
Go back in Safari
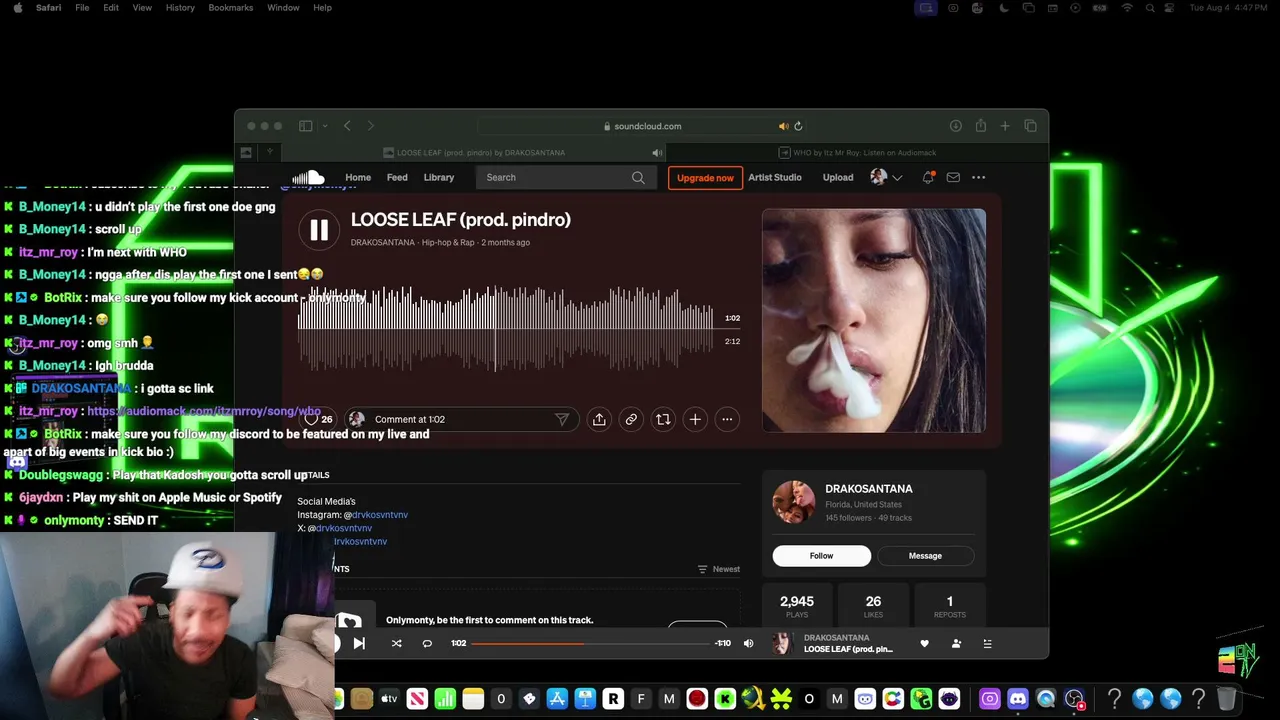pos(347,126)
